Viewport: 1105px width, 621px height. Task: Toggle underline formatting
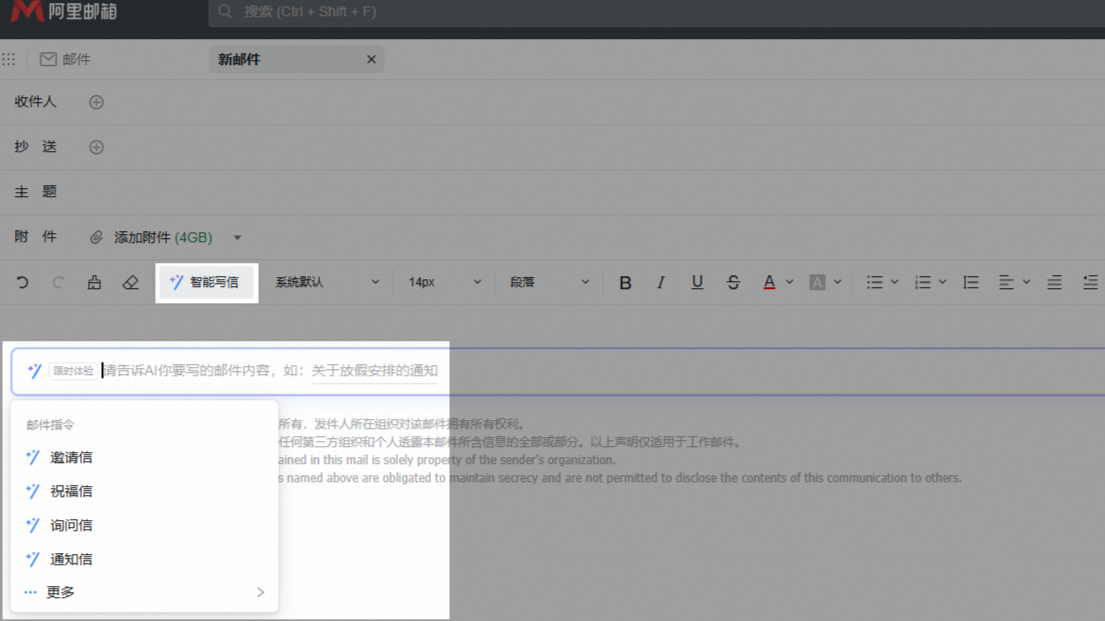click(x=697, y=282)
